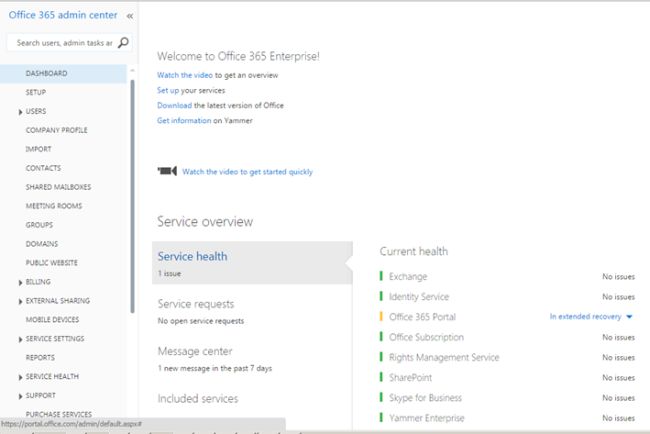
Task: Expand the USERS menu arrow
Action: click(20, 112)
